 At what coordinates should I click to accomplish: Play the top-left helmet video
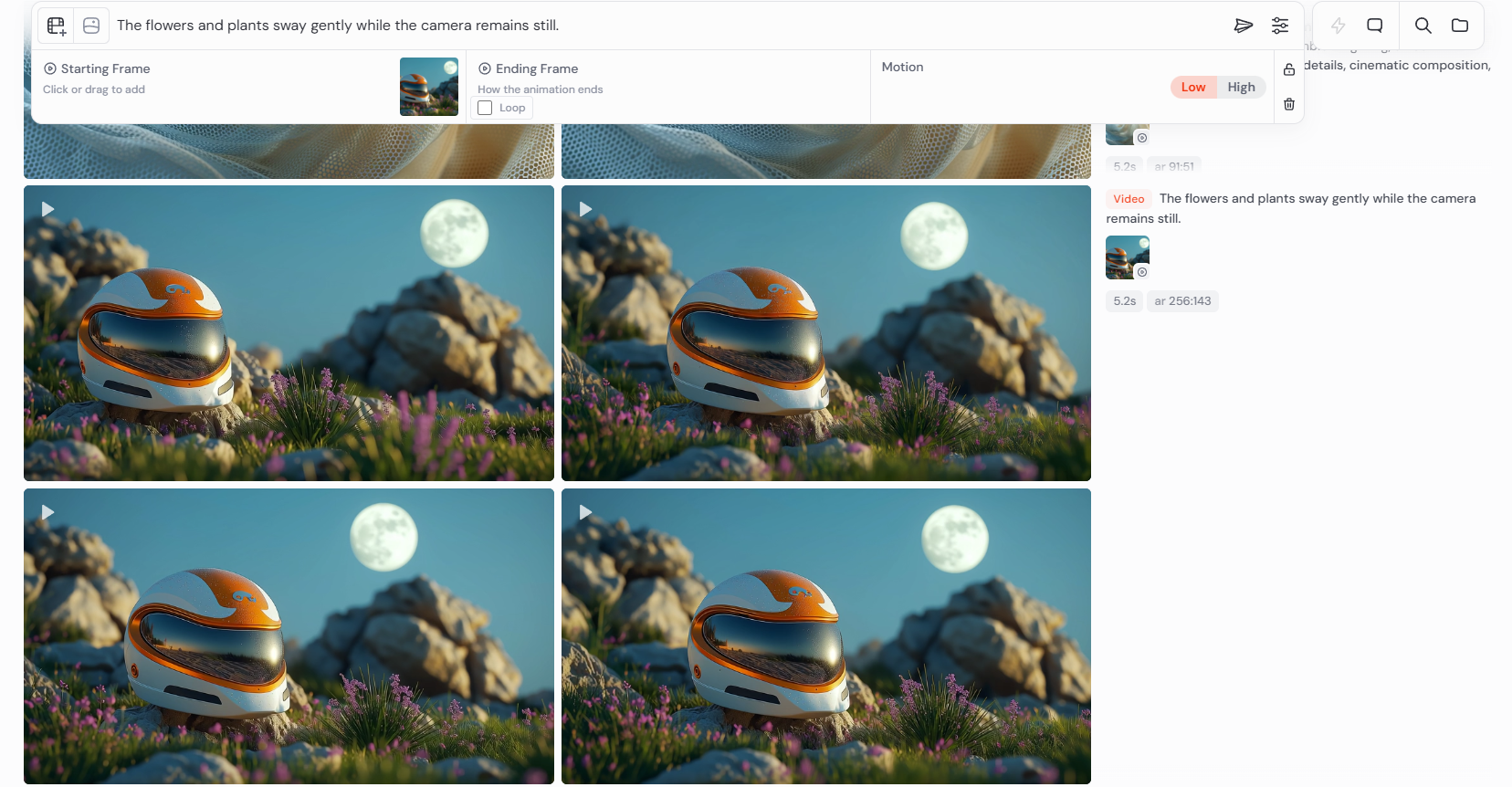47,209
